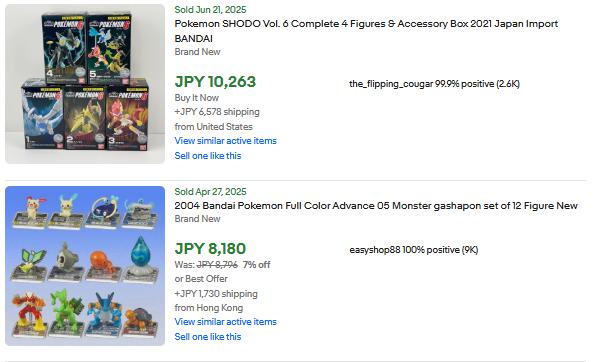Click the JPY 8,180 sold price
Viewport: 598px width, 362px height.
pos(210,249)
